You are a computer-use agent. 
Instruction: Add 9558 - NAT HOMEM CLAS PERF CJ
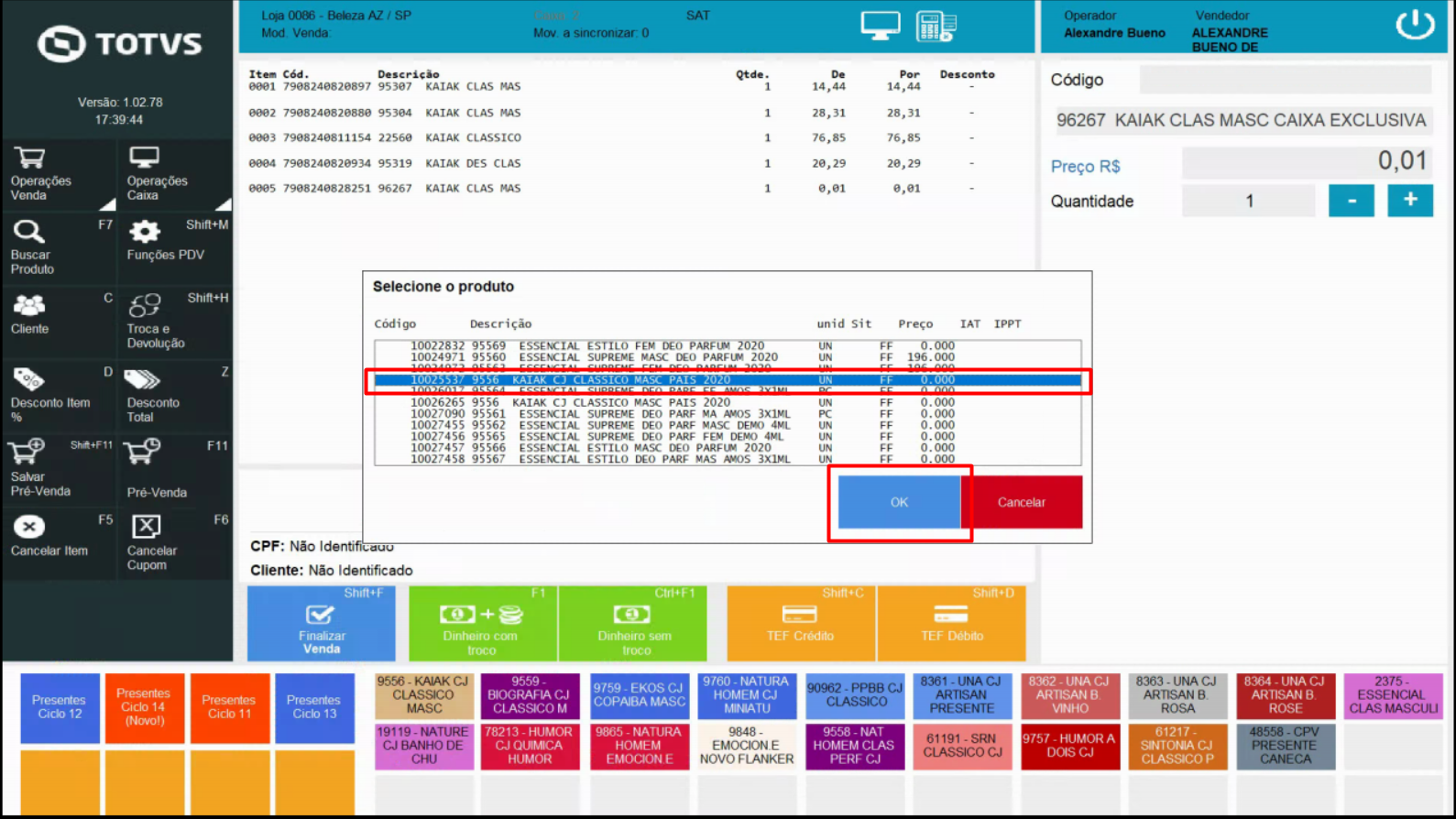pyautogui.click(x=855, y=746)
